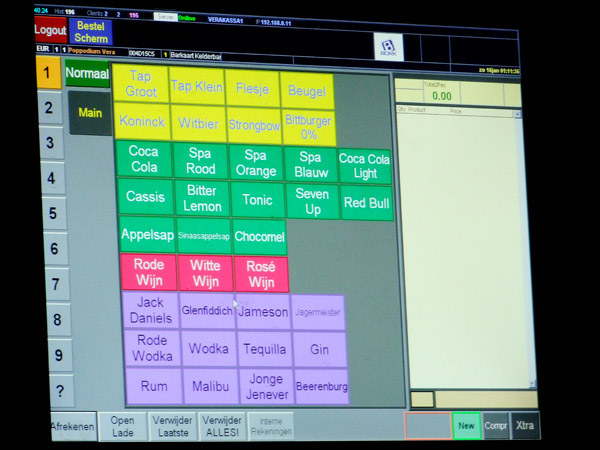This screenshot has height=450, width=600.
Task: Open the Compr panel
Action: (x=496, y=426)
